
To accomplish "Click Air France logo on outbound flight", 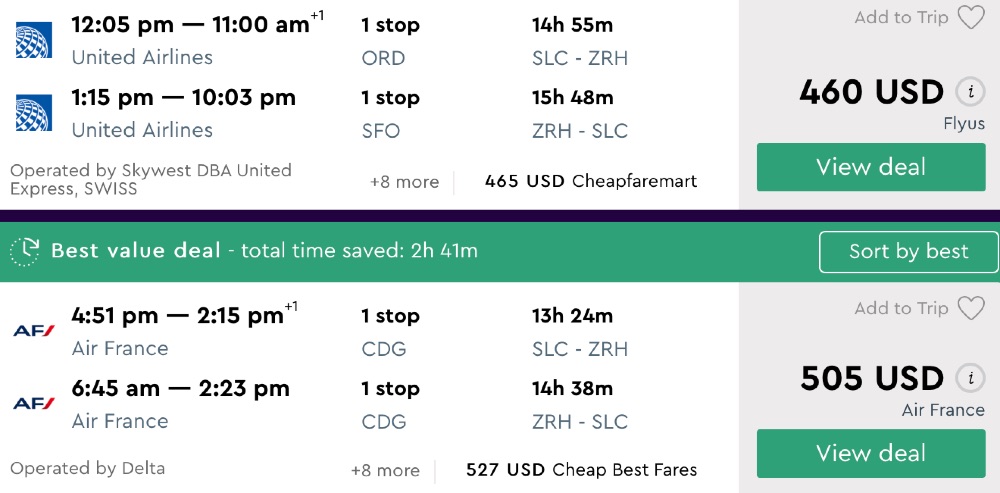I will [x=33, y=331].
